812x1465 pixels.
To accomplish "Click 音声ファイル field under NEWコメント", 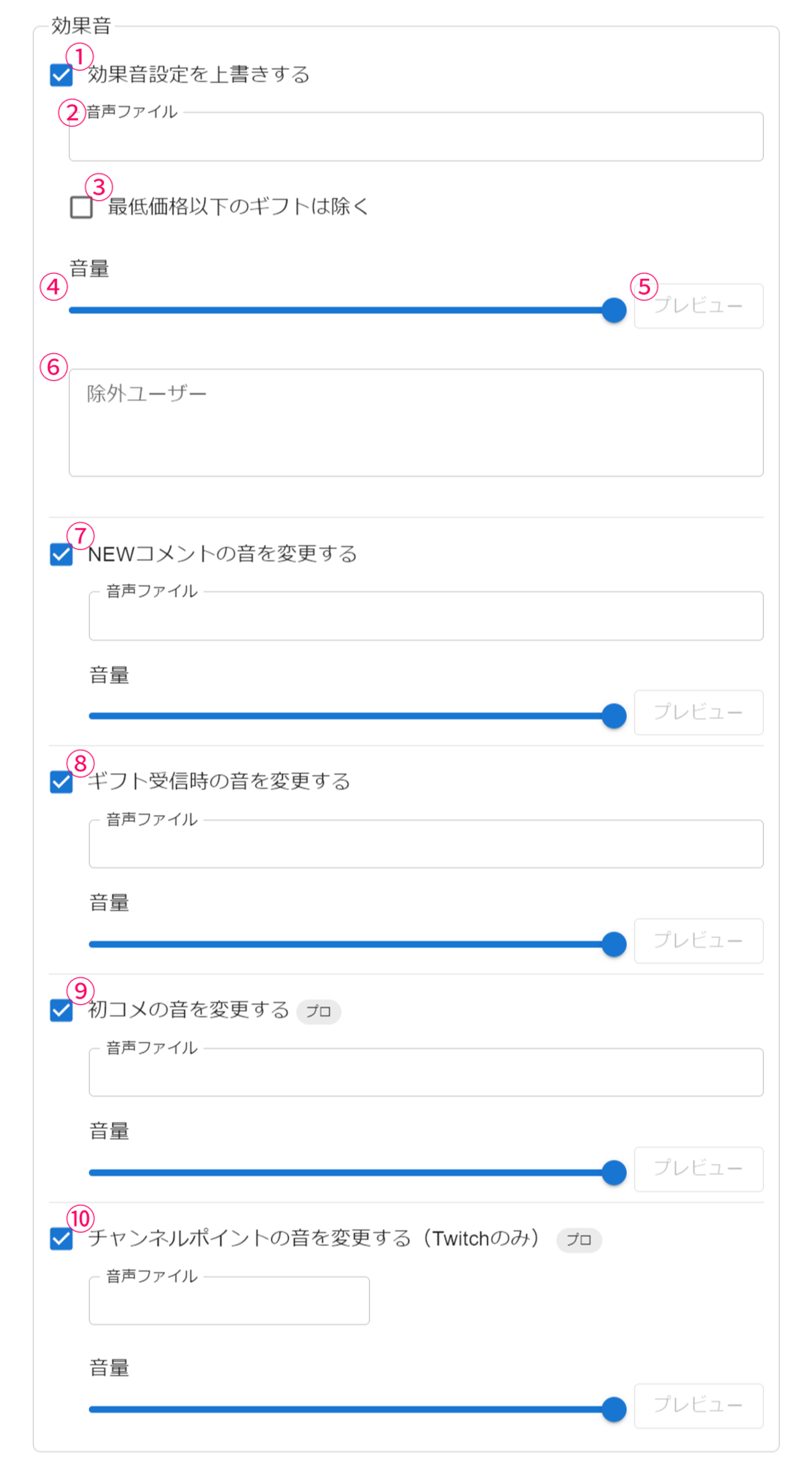I will click(425, 616).
